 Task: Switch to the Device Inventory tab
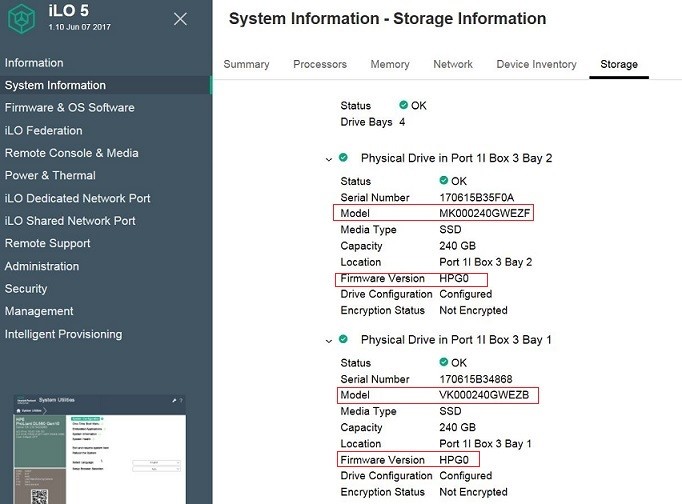[536, 64]
